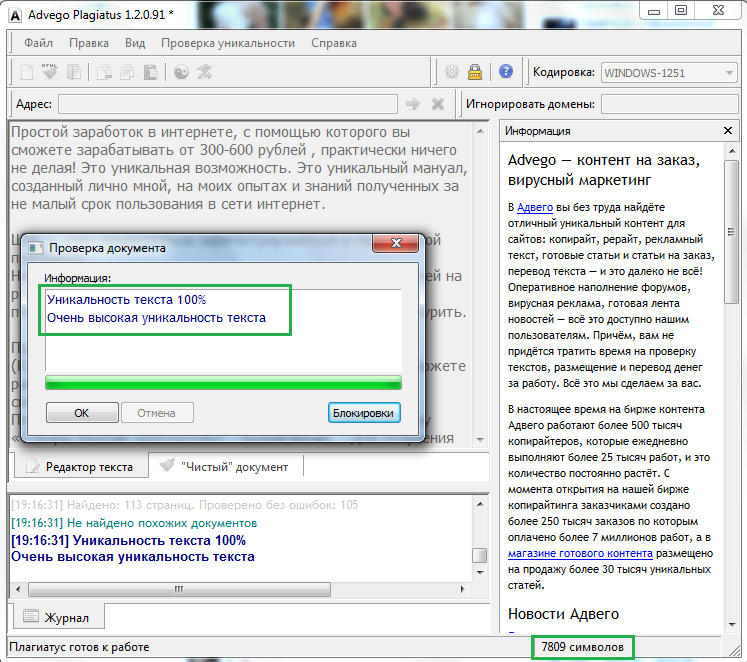Open the Файл menu

point(39,43)
